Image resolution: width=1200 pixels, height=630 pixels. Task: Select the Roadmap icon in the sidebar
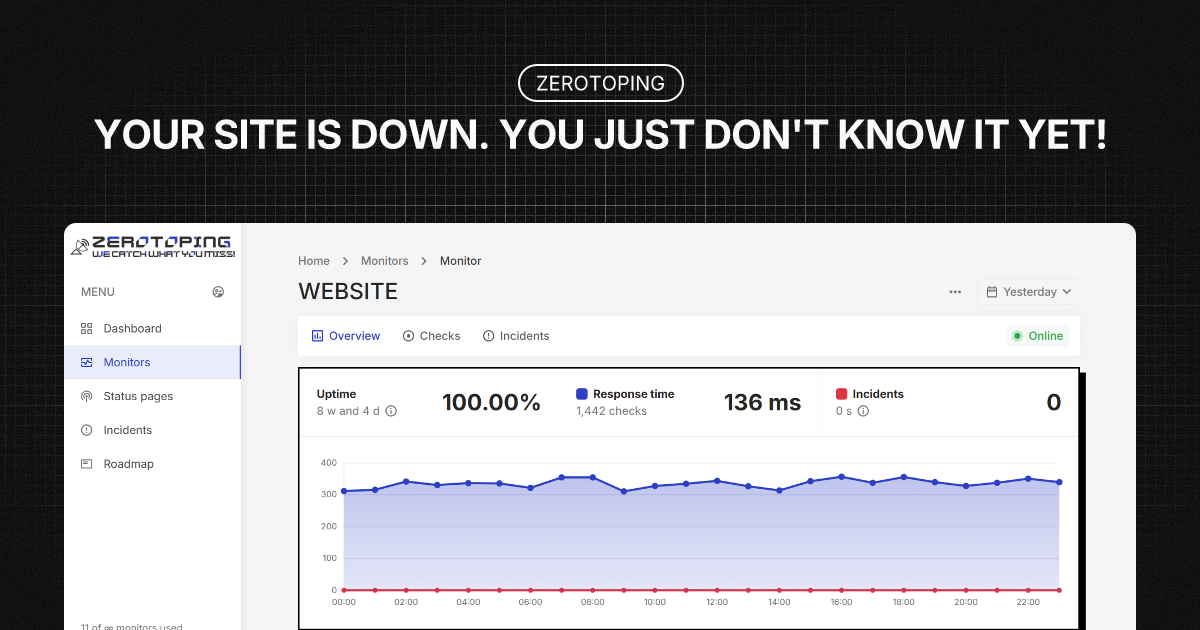tap(87, 463)
